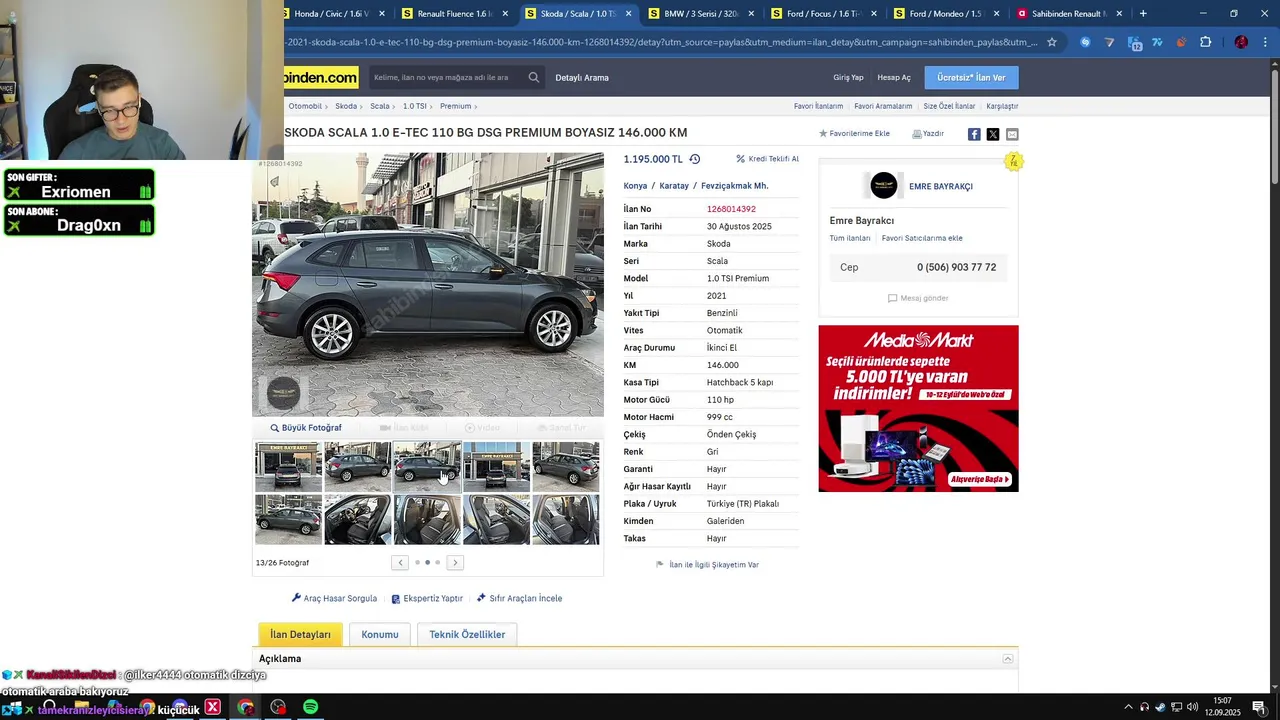Open Chrome's three-dot menu
1280x720 pixels.
coord(1265,42)
